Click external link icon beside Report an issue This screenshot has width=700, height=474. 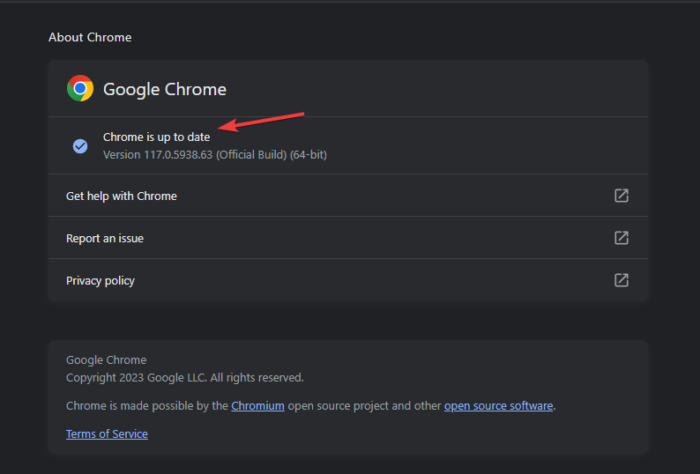pyautogui.click(x=621, y=238)
